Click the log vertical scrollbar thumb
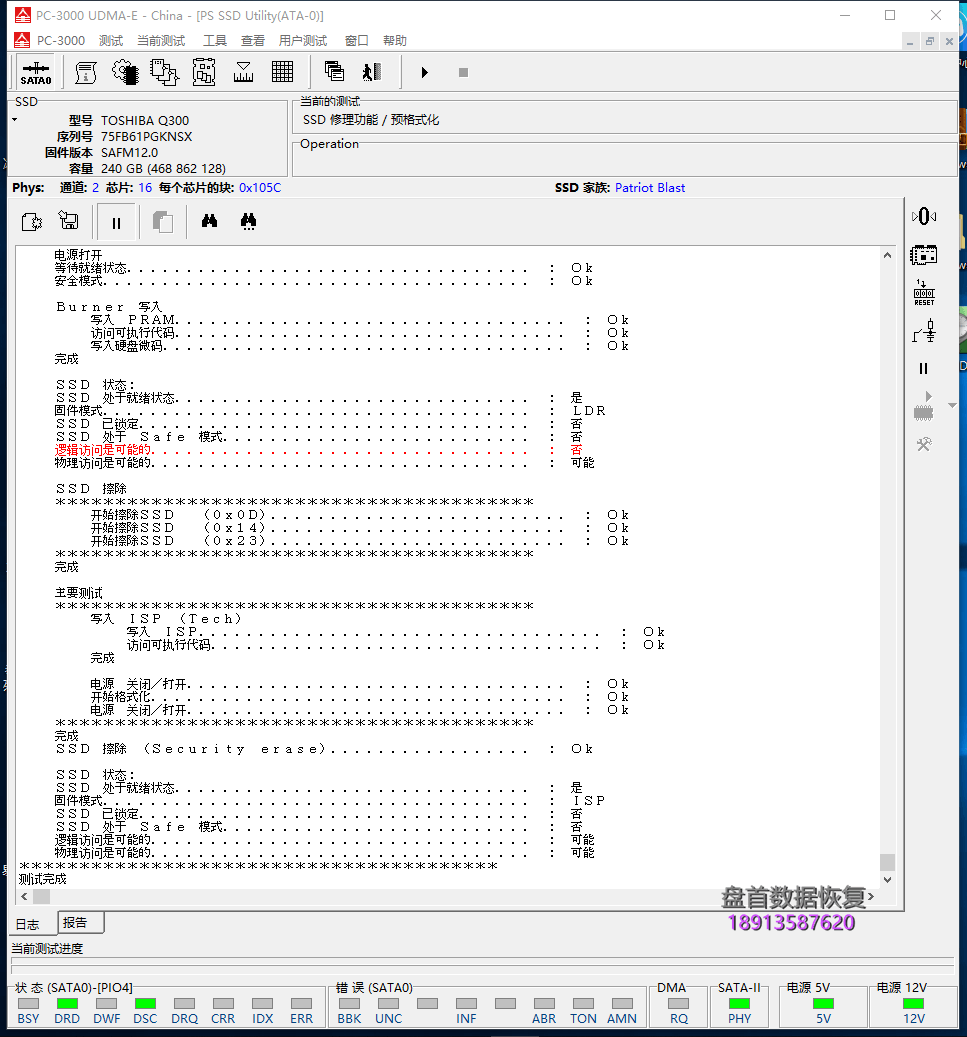The height and width of the screenshot is (1037, 967). tap(888, 862)
